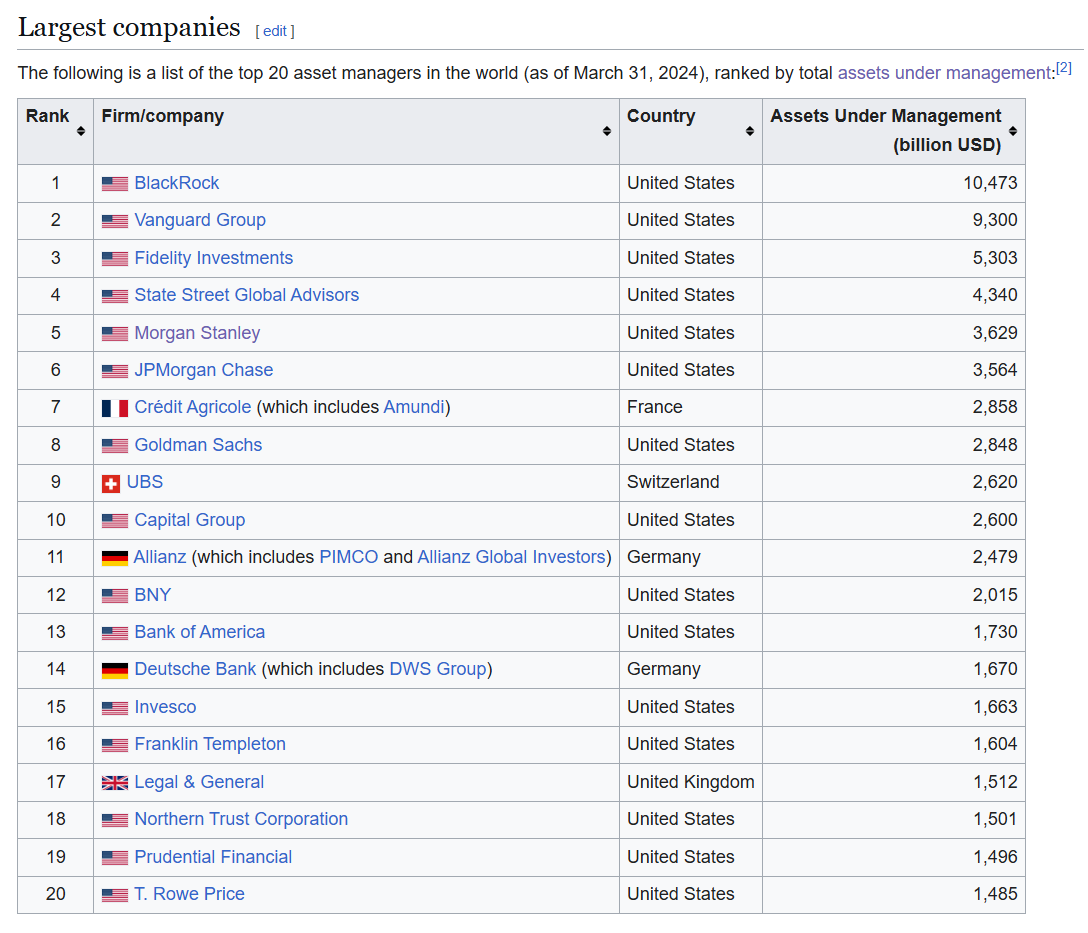Open the Capital Group link
1088x933 pixels.
pos(189,520)
